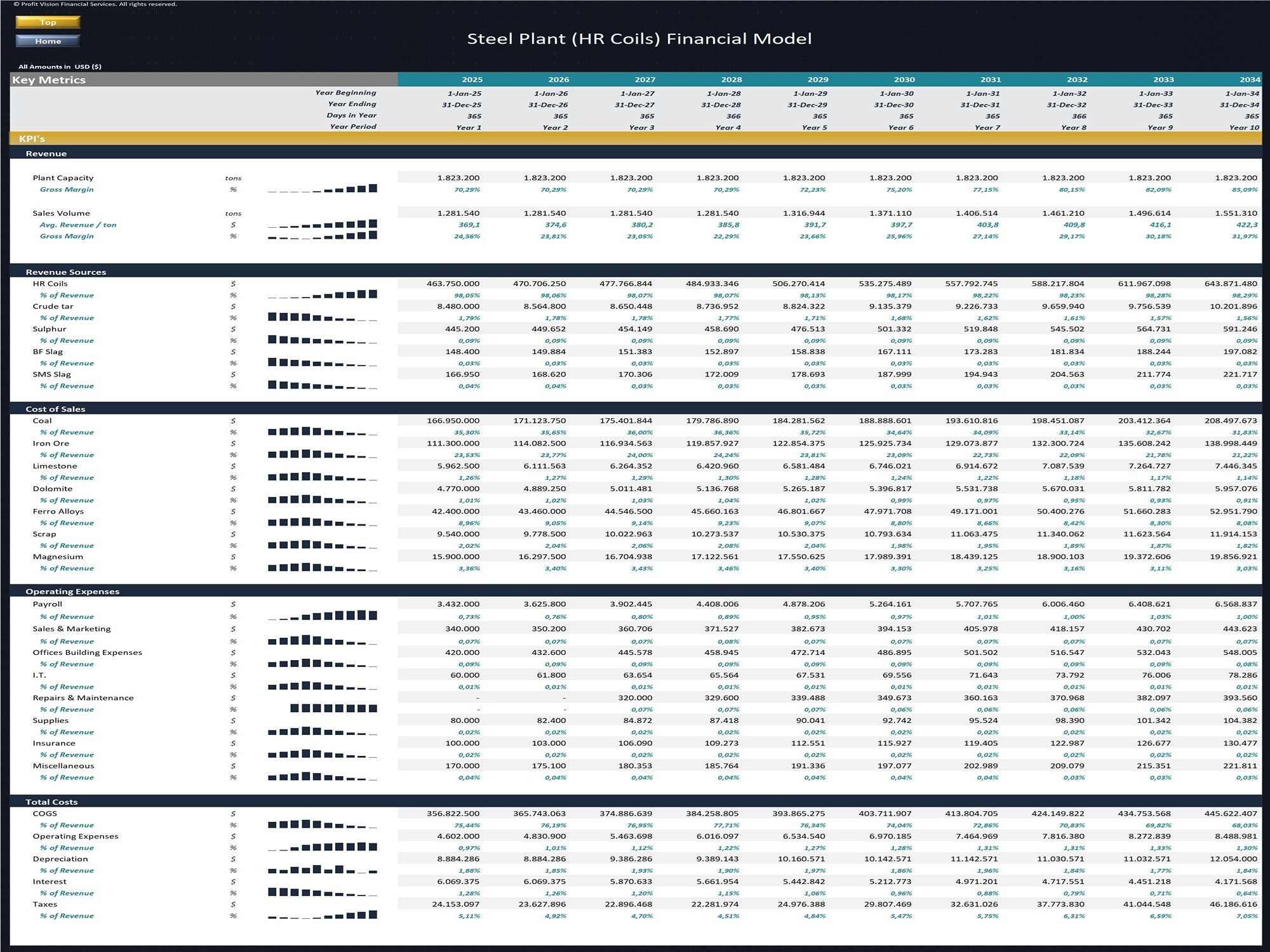
Task: Select the Coal % of Revenue sparkline
Action: [x=323, y=432]
